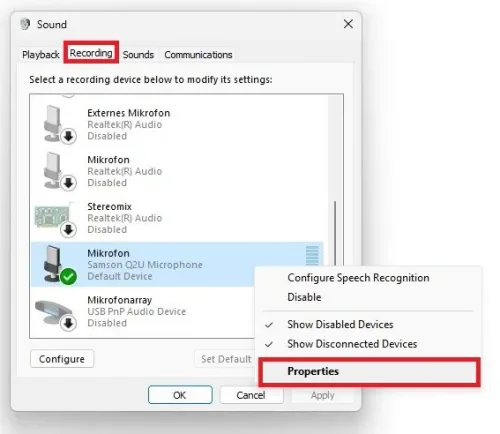The image size is (500, 434).
Task: Click the OK button
Action: point(180,395)
